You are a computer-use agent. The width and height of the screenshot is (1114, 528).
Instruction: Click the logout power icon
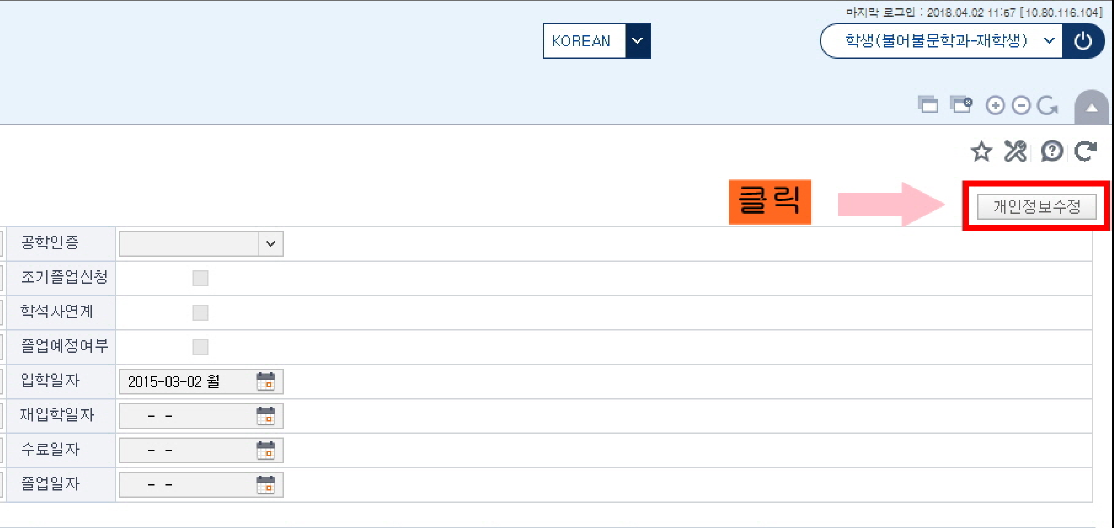(1083, 41)
